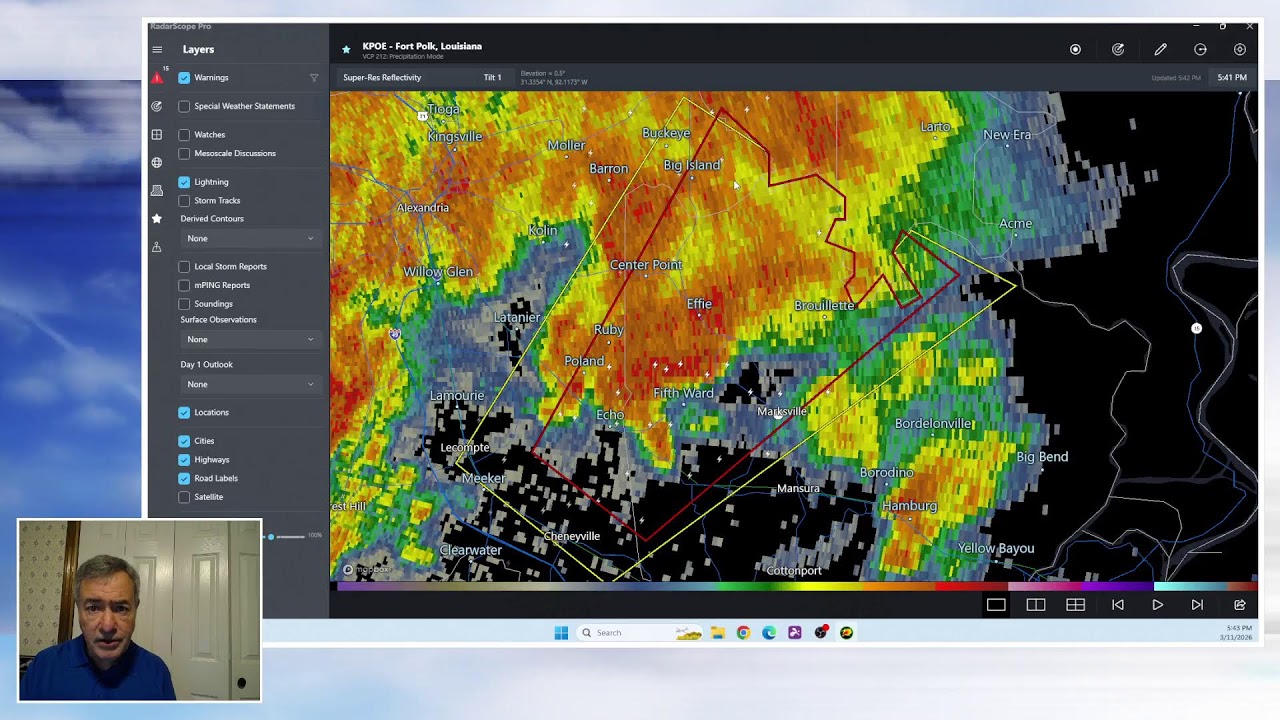Open the storm reports sidebar icon

point(157,190)
